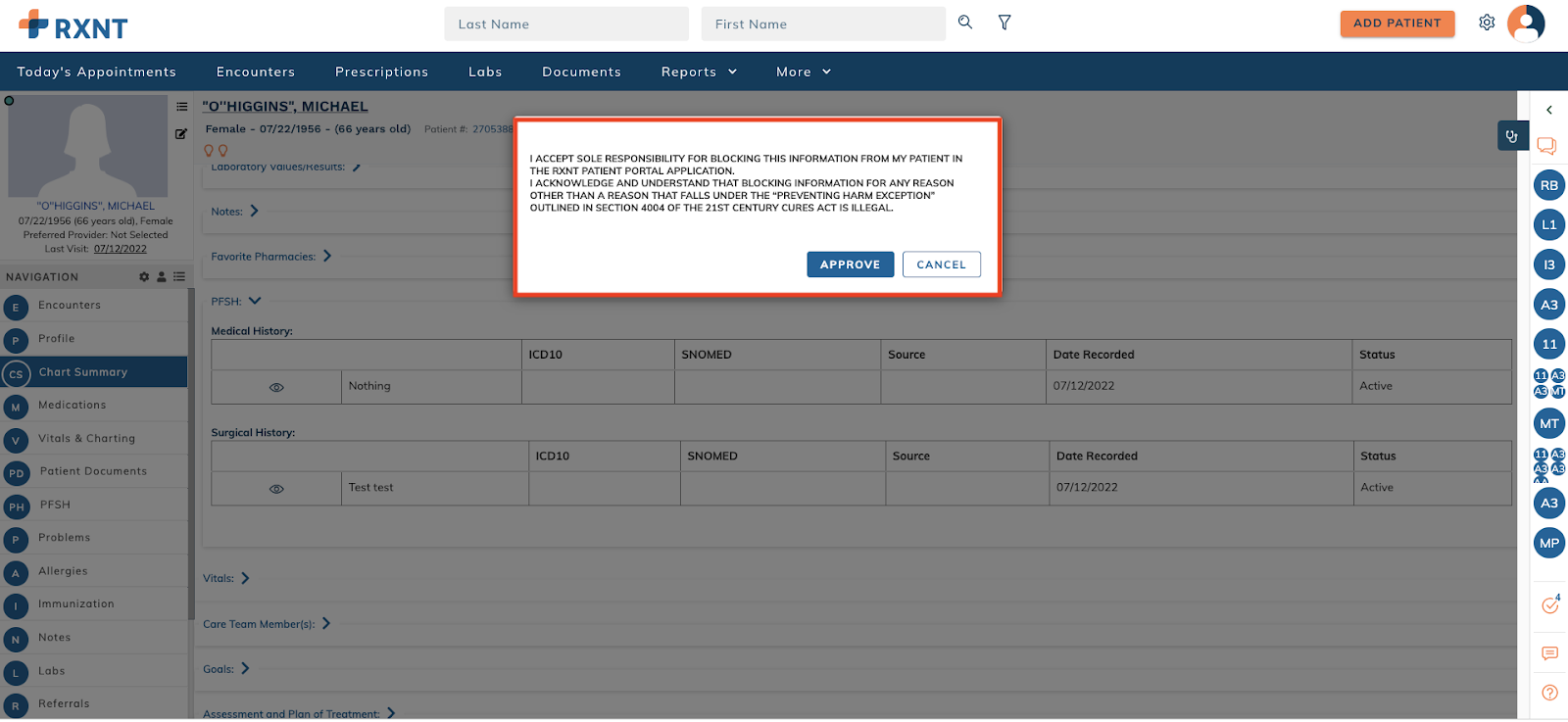Toggle eye icon for Test test surgical row
Screen dimensions: 1568x722
[276, 489]
